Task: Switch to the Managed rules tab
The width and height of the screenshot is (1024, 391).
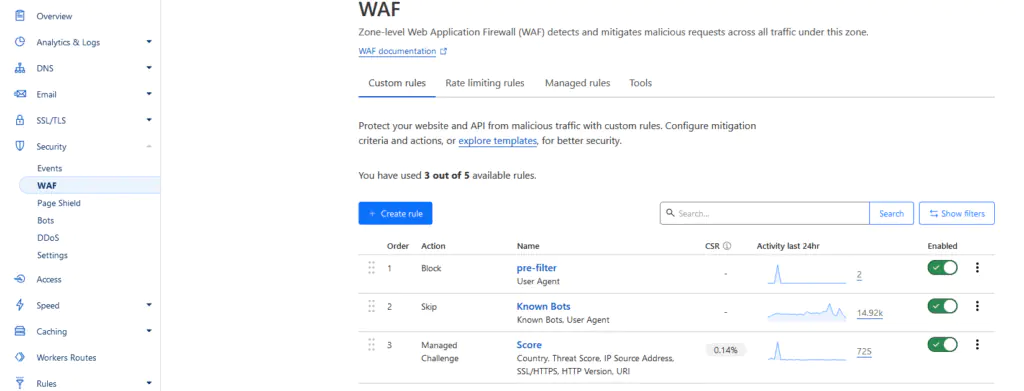Action: point(577,83)
